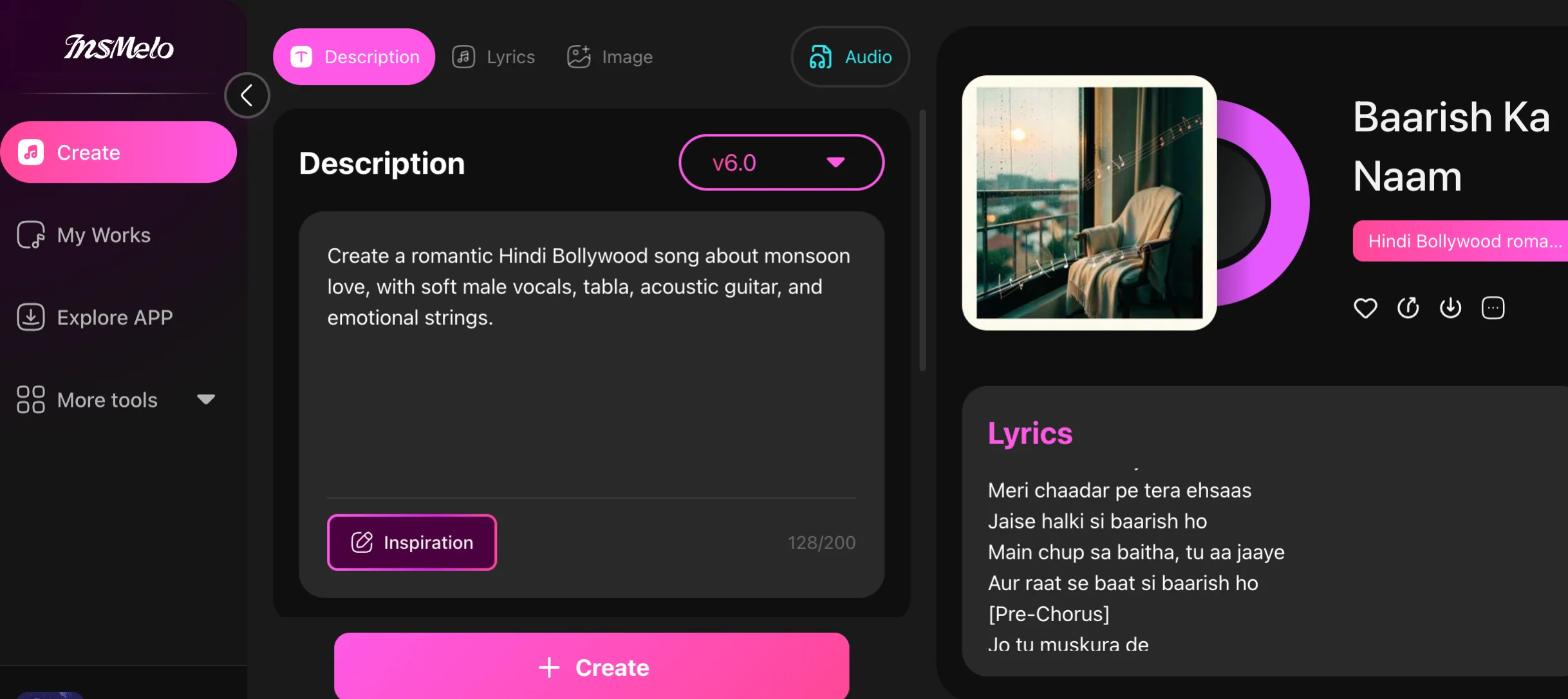Click the Lyrics heading in the song panel

pyautogui.click(x=1030, y=433)
